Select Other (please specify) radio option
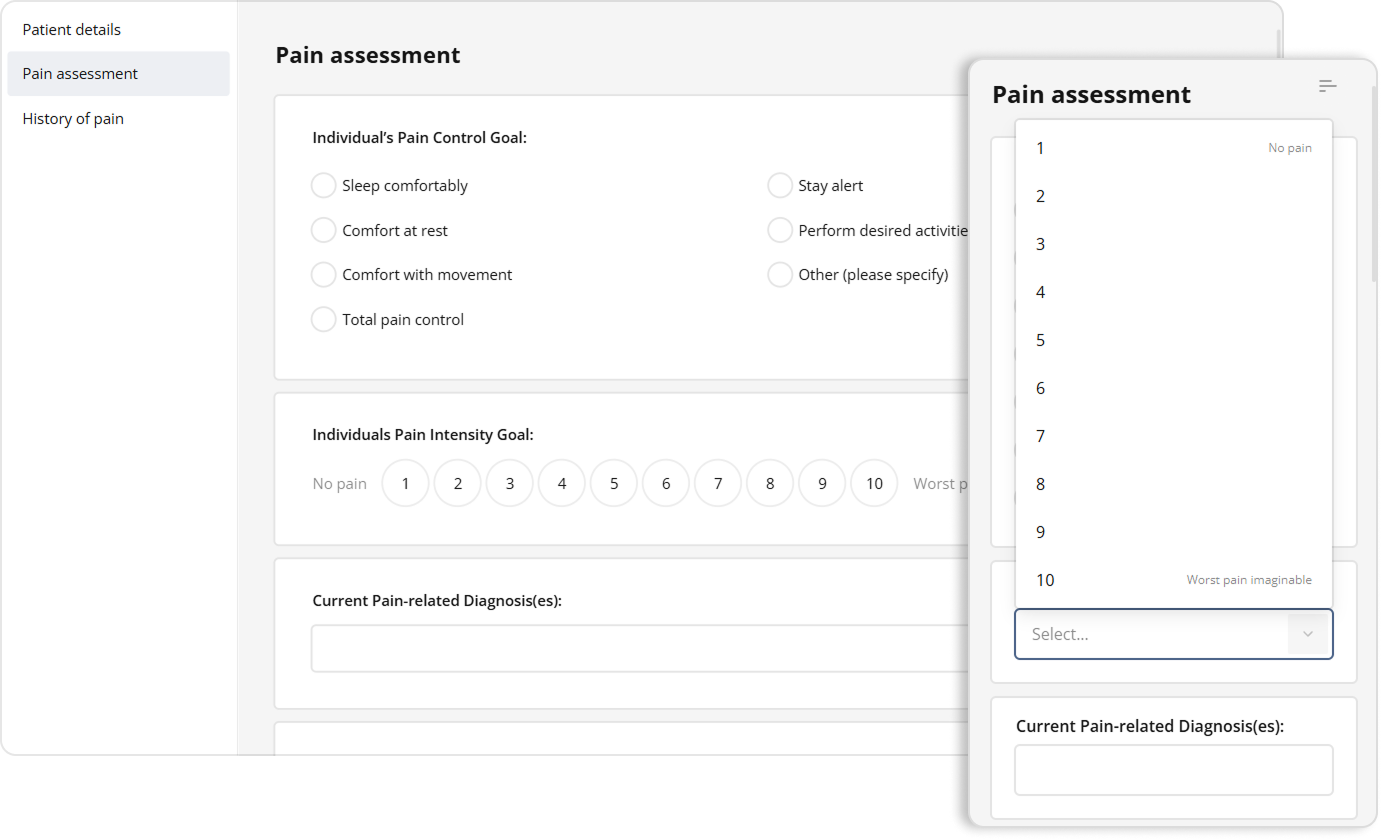1382x840 pixels. (780, 275)
